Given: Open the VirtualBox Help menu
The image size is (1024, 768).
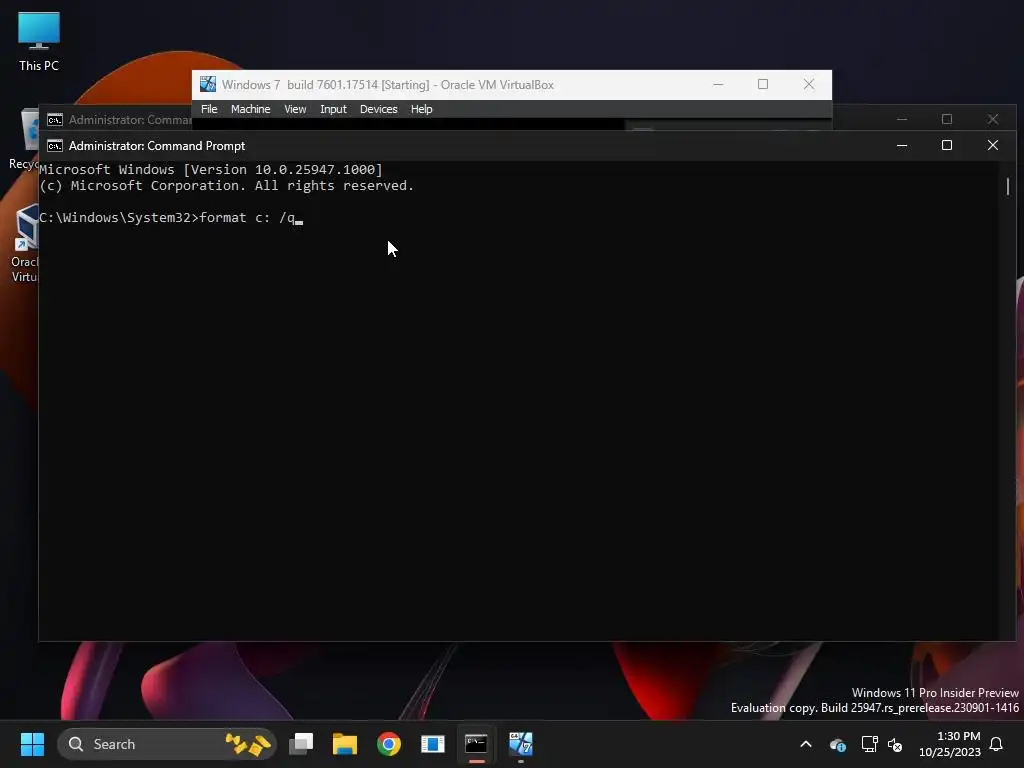Looking at the screenshot, I should click(x=421, y=109).
